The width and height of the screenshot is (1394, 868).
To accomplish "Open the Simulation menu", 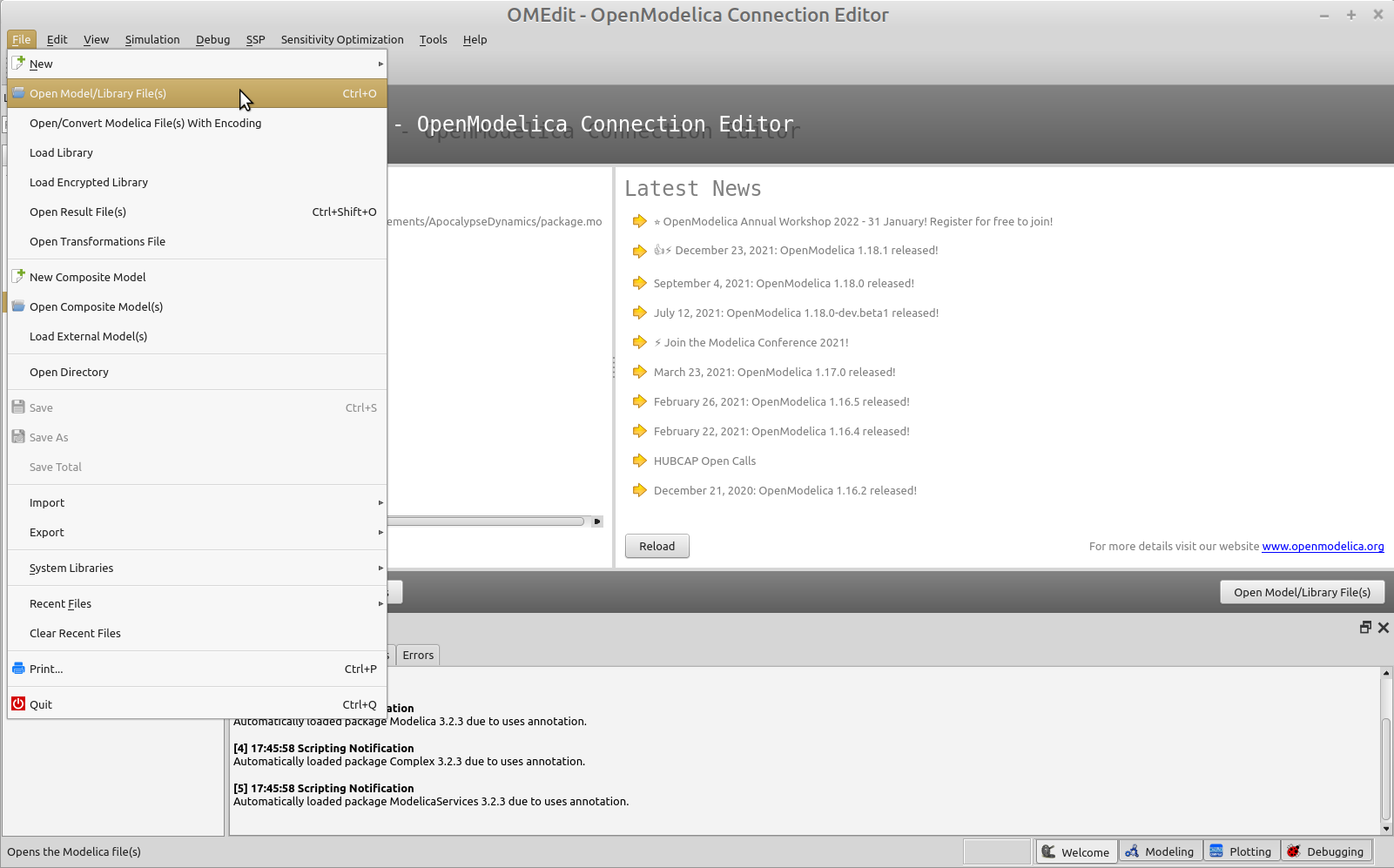I will pos(152,39).
